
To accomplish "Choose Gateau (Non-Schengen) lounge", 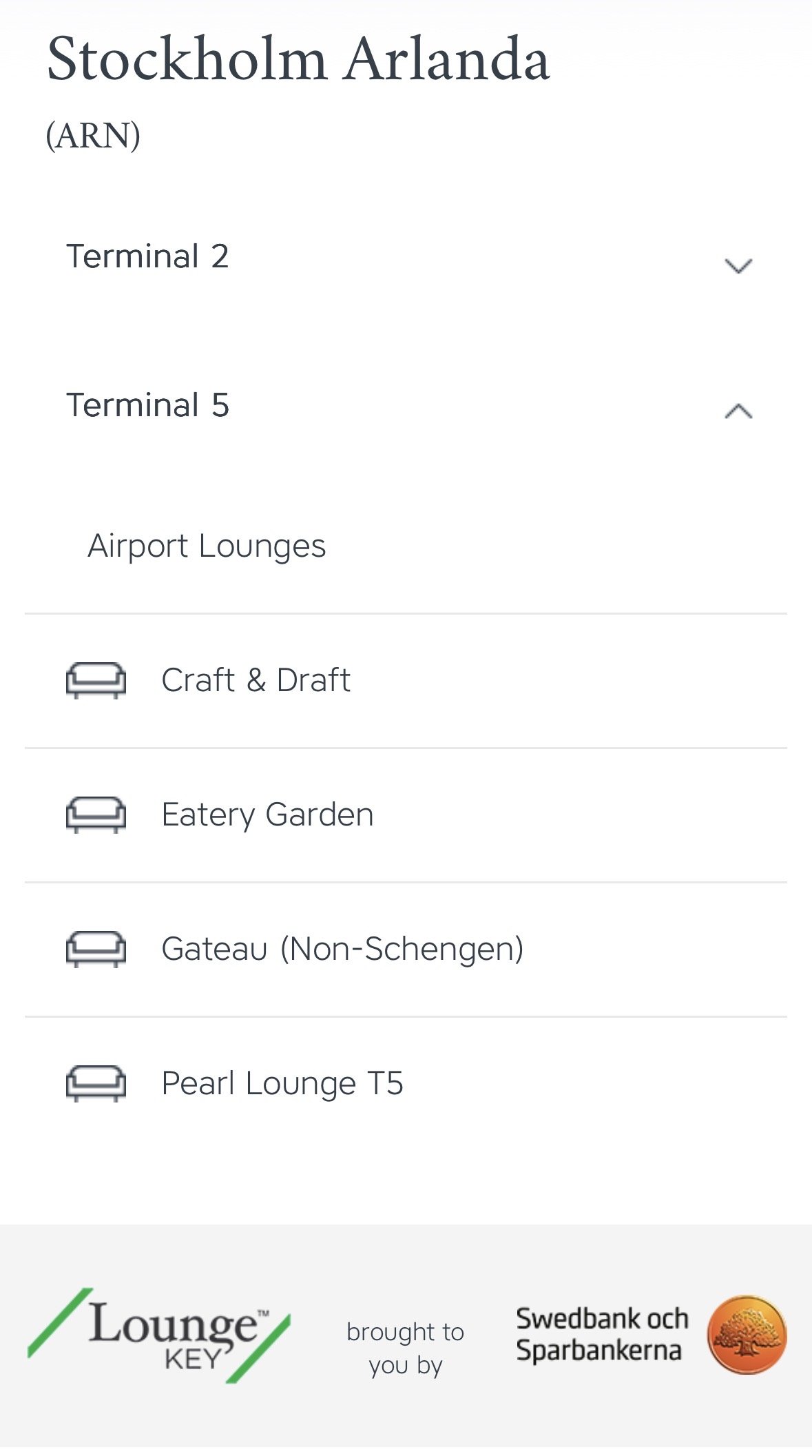I will click(406, 950).
